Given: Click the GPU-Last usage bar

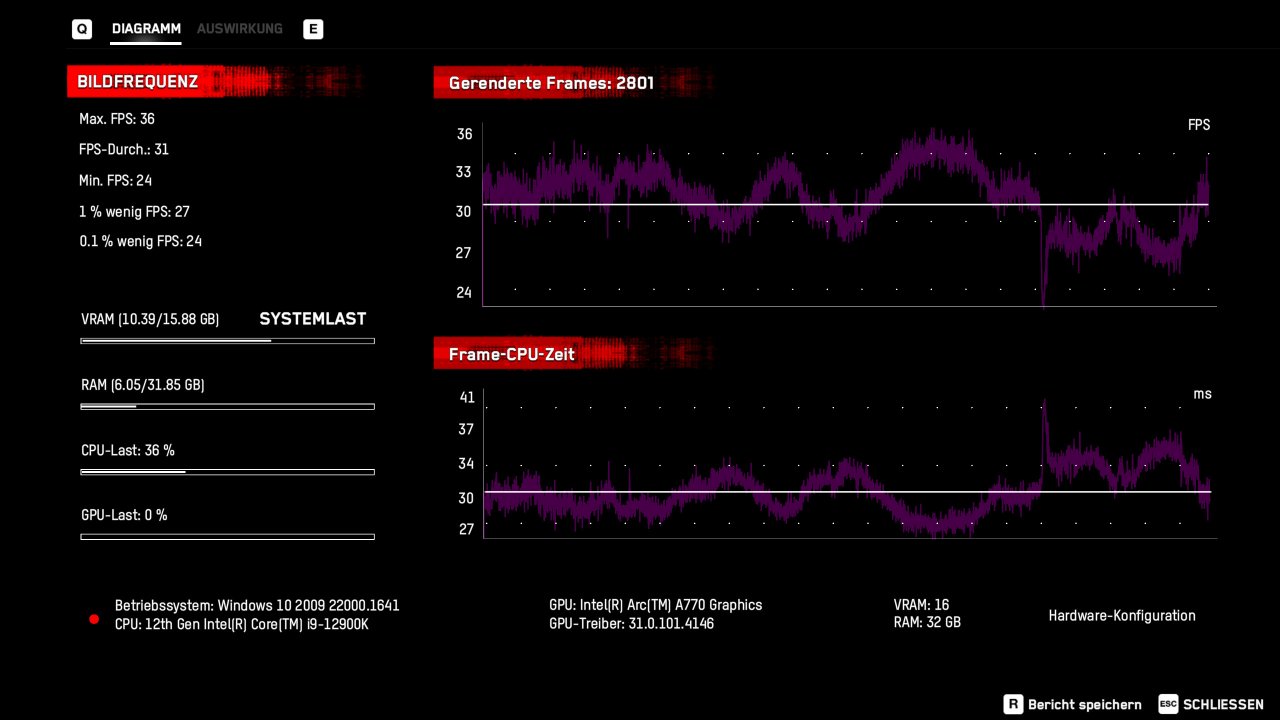Looking at the screenshot, I should coord(227,537).
